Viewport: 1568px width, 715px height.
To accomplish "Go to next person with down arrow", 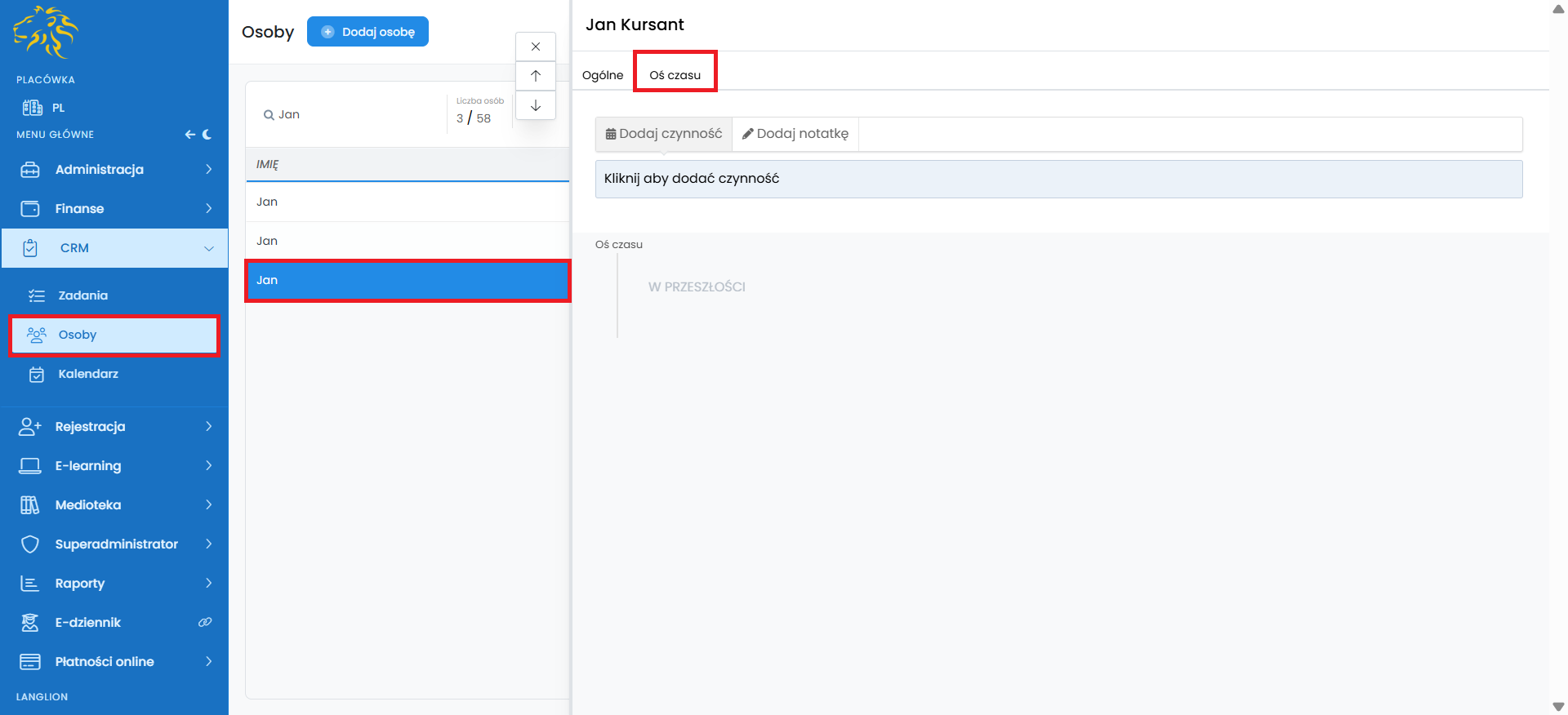I will coord(536,105).
